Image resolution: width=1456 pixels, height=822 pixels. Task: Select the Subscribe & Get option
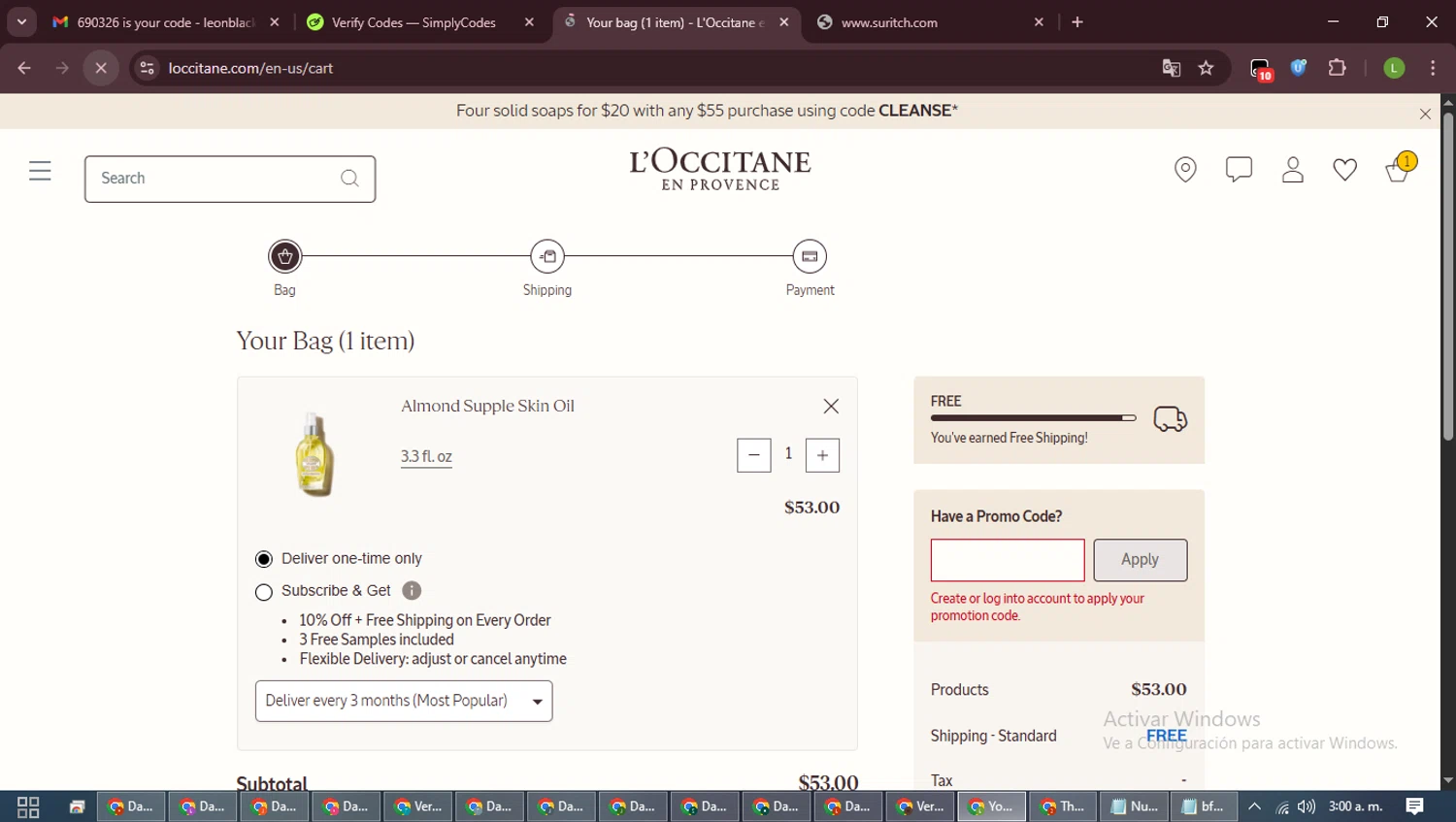[263, 592]
